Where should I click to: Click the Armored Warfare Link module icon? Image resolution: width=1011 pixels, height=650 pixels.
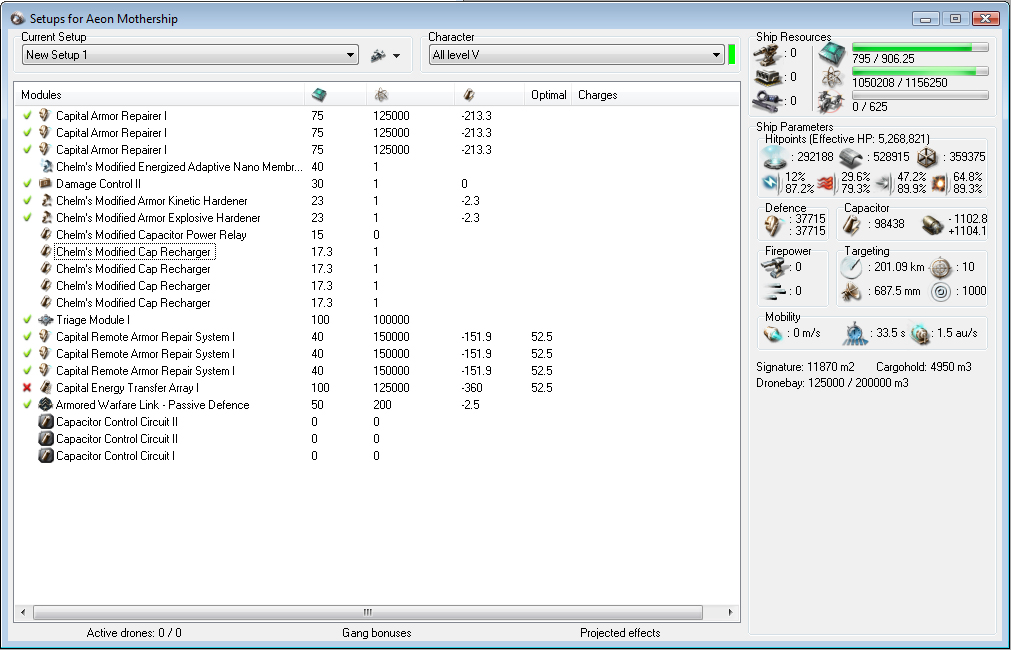tap(45, 405)
